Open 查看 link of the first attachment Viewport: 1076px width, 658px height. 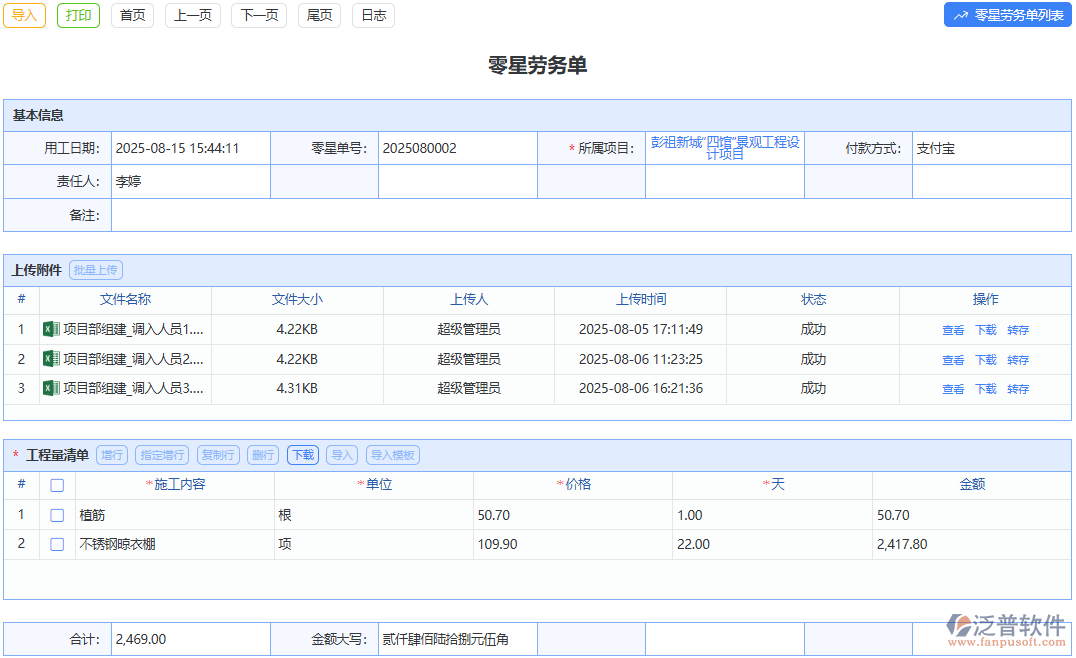click(x=953, y=329)
